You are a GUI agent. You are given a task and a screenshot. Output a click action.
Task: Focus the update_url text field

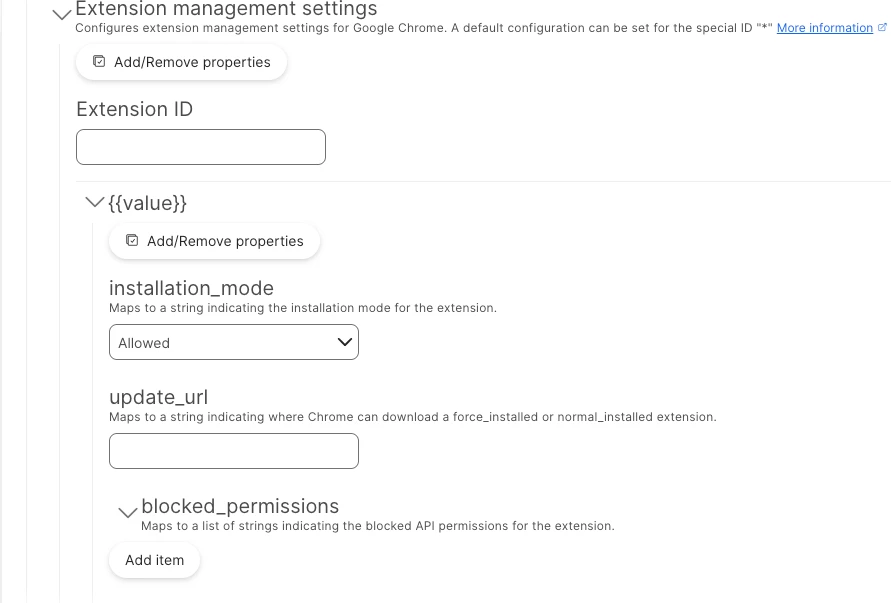point(234,451)
